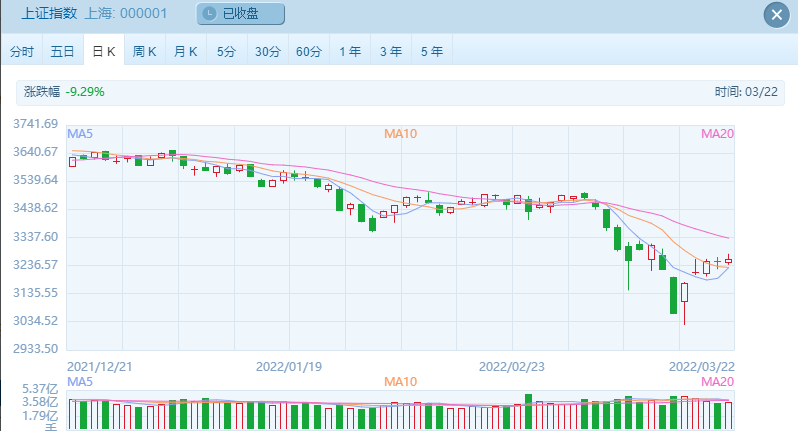Click the 3034.52 price axis label
Viewport: 798px width, 431px height.
[x=36, y=321]
